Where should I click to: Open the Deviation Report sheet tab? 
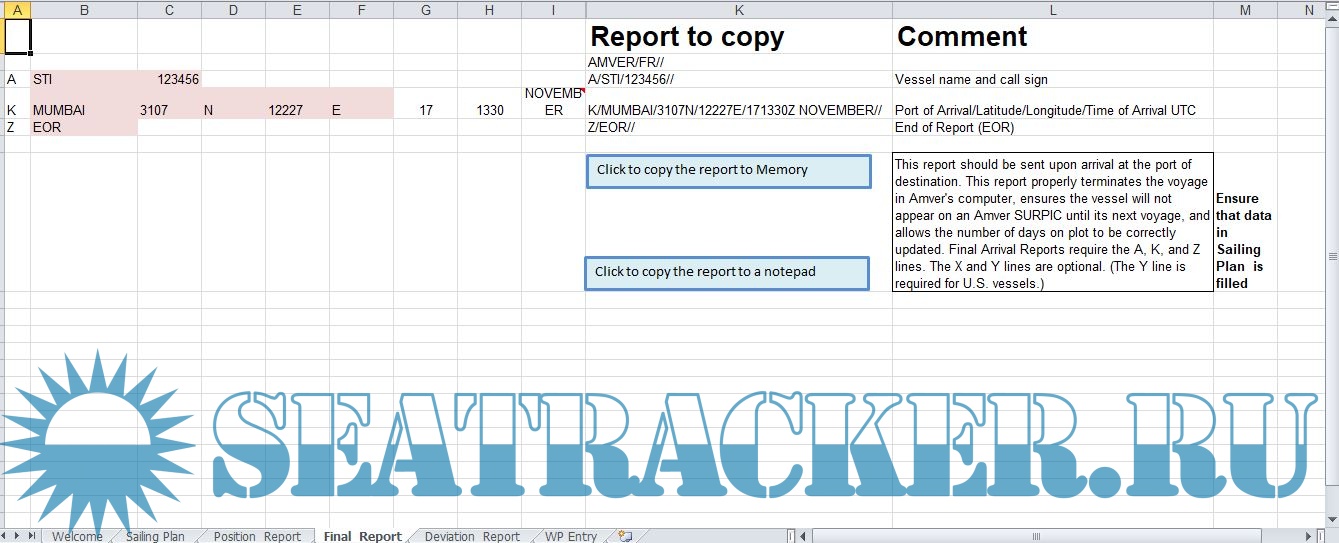[x=471, y=536]
